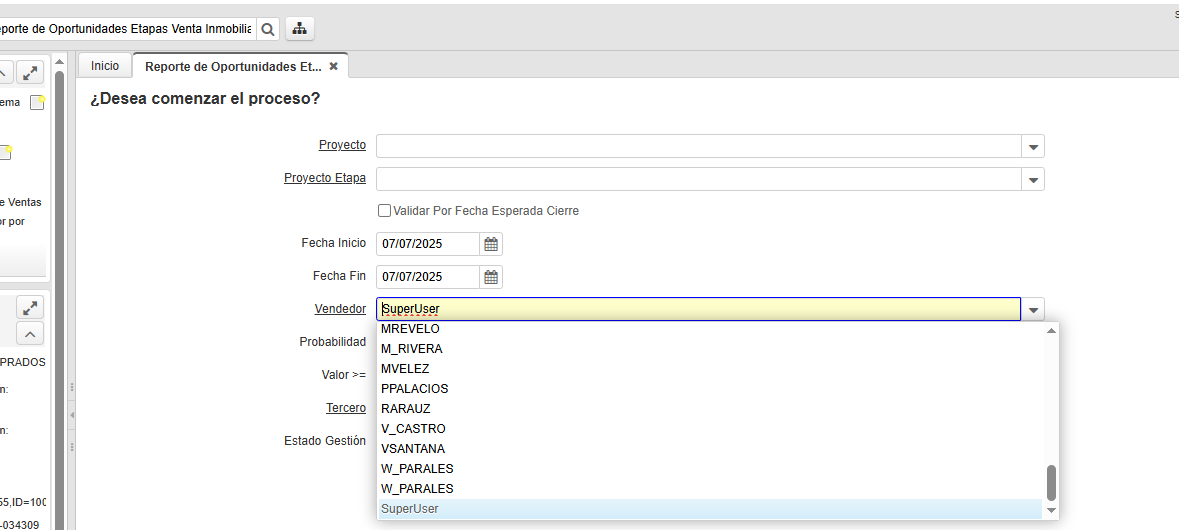Open the menu tree hierarchy icon
Image resolution: width=1179 pixels, height=530 pixels.
coord(299,30)
